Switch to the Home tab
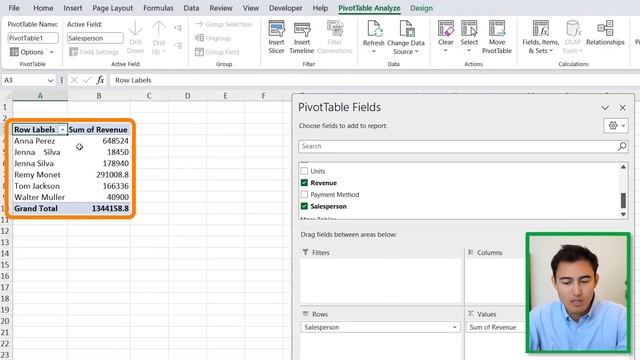Image resolution: width=640 pixels, height=360 pixels. pos(43,8)
